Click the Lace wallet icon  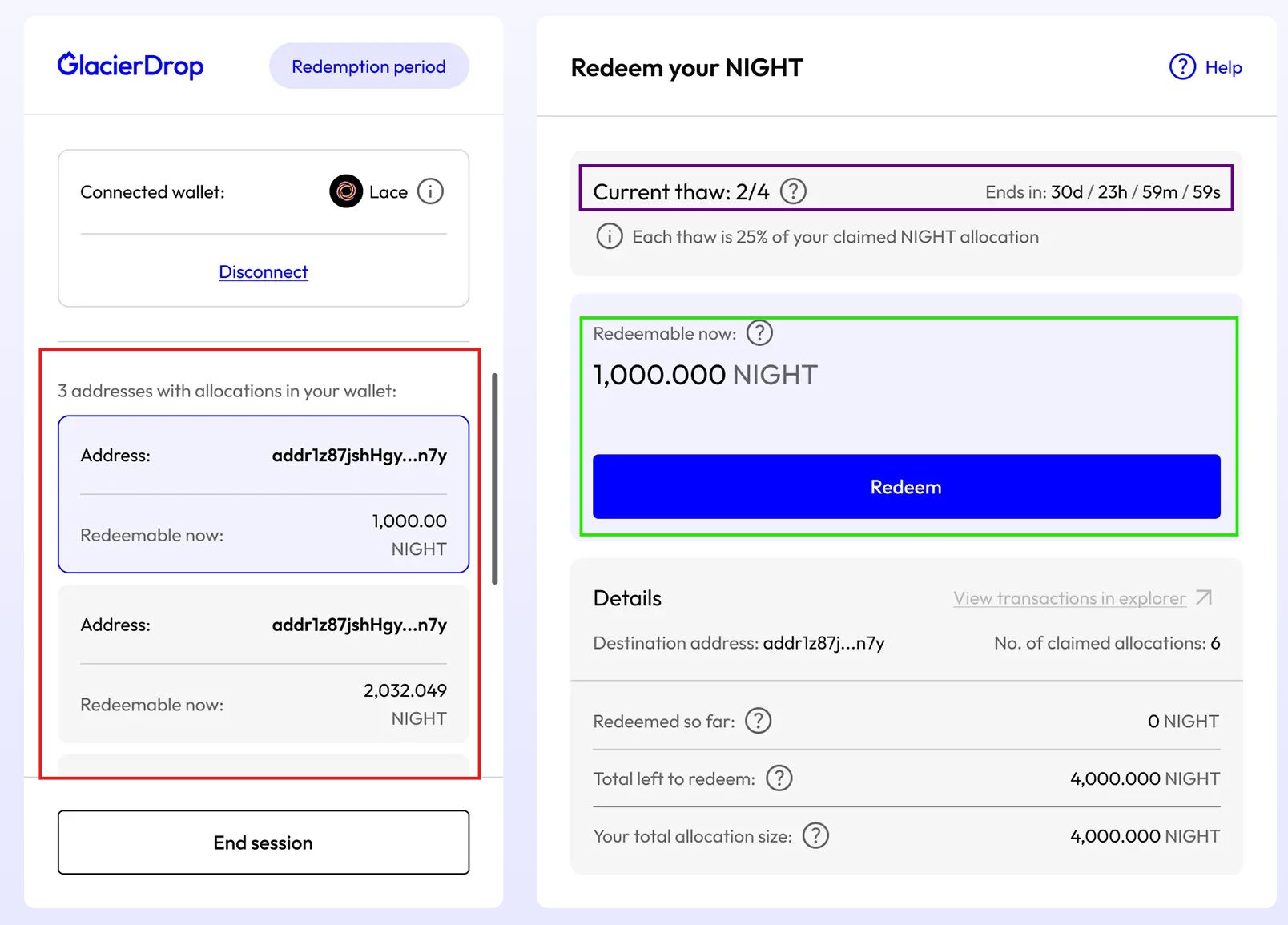pos(346,191)
